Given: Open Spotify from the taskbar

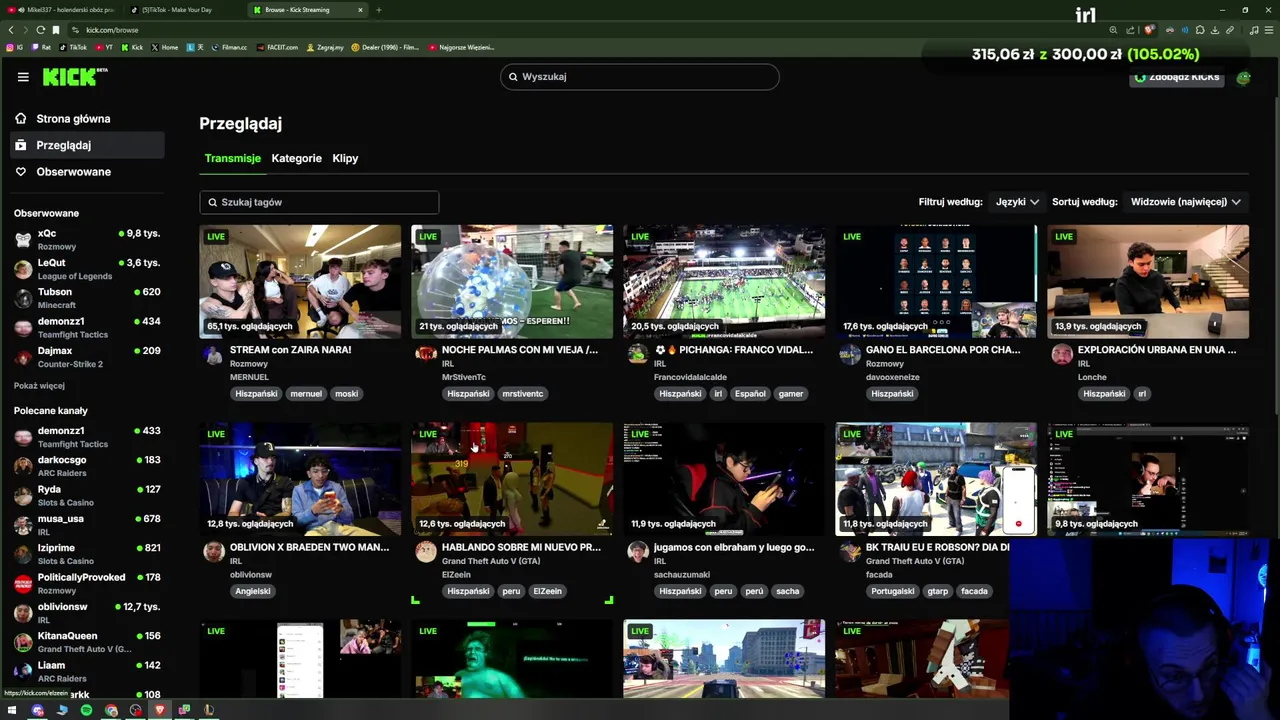Looking at the screenshot, I should (x=86, y=710).
